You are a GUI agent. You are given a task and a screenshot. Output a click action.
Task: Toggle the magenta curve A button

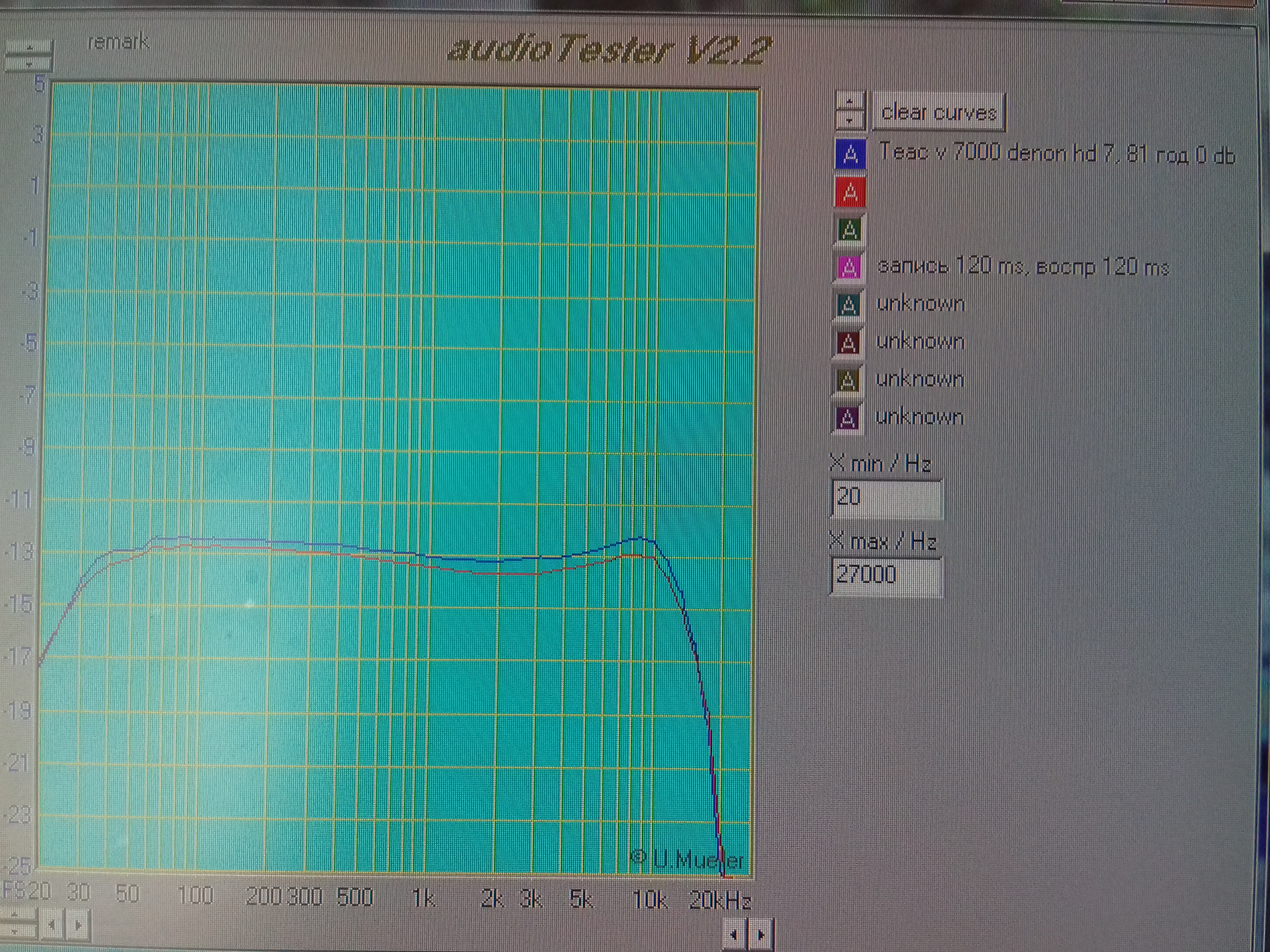click(849, 267)
